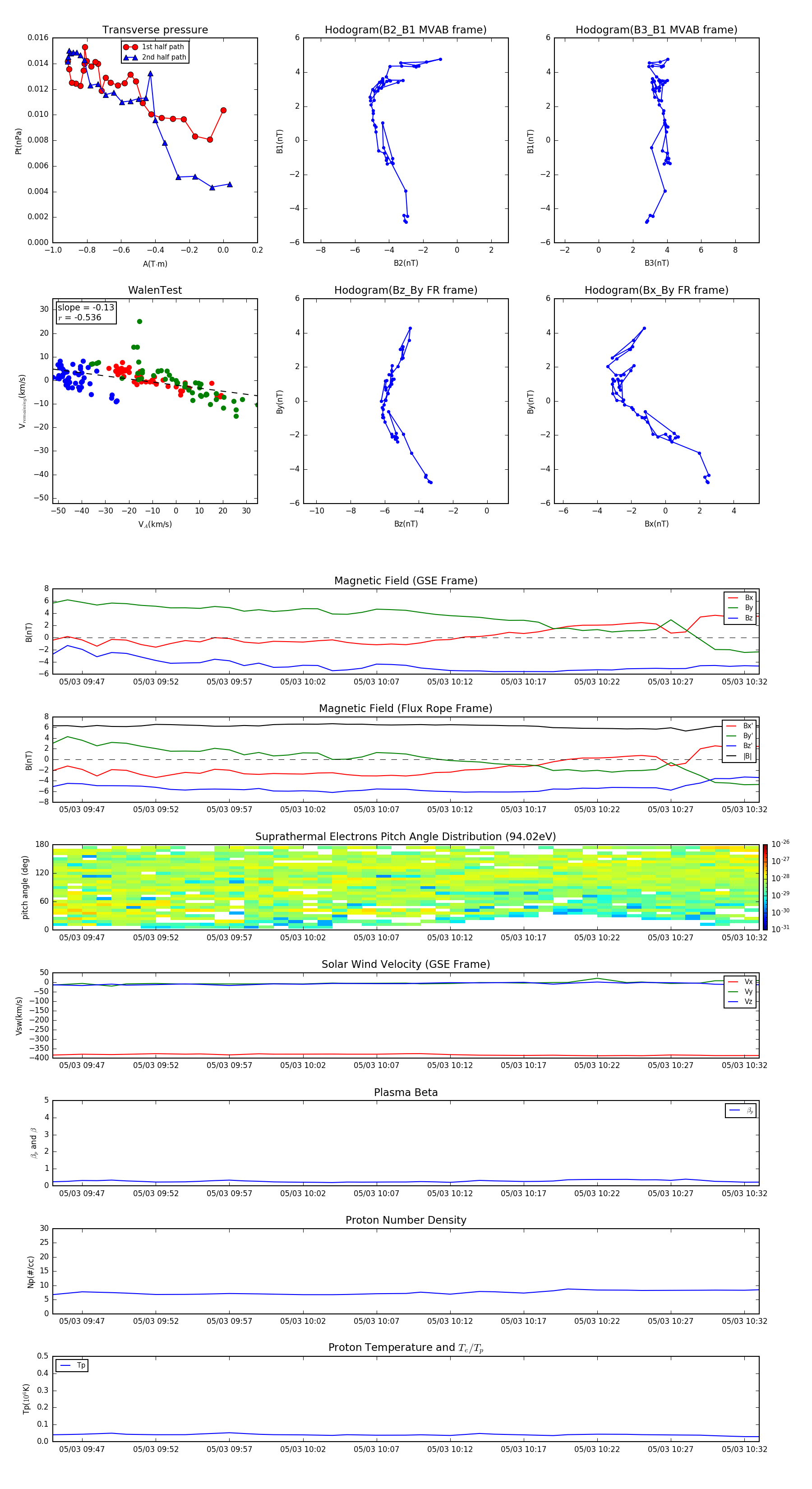Click the pitch angle colorbar scale

pyautogui.click(x=765, y=887)
